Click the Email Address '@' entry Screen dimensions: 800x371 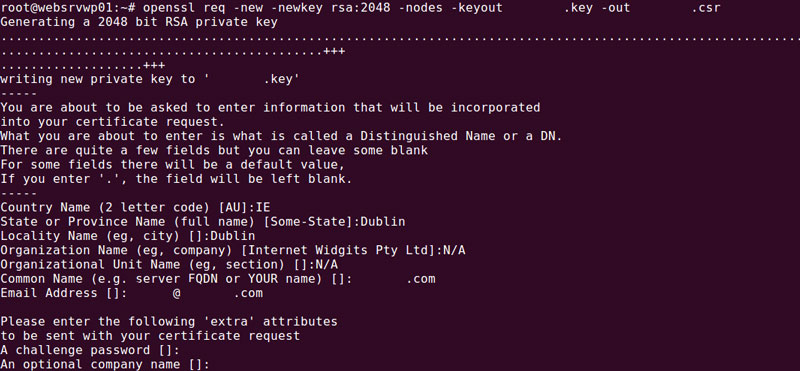(x=177, y=293)
